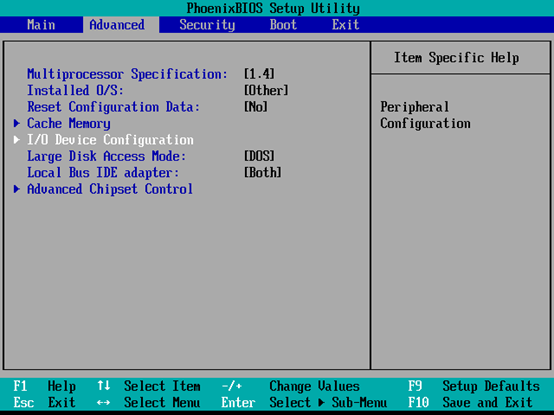Select I/O Device Configuration entry

pyautogui.click(x=110, y=140)
